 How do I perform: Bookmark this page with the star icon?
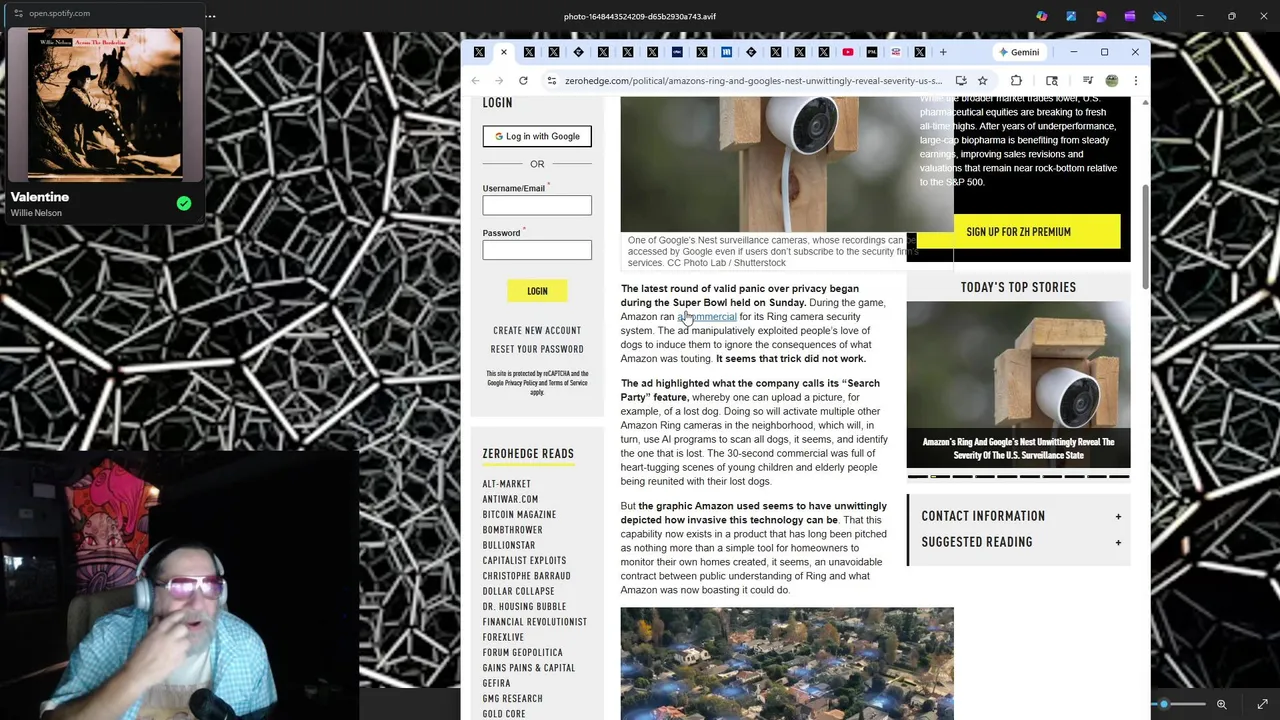pos(983,81)
